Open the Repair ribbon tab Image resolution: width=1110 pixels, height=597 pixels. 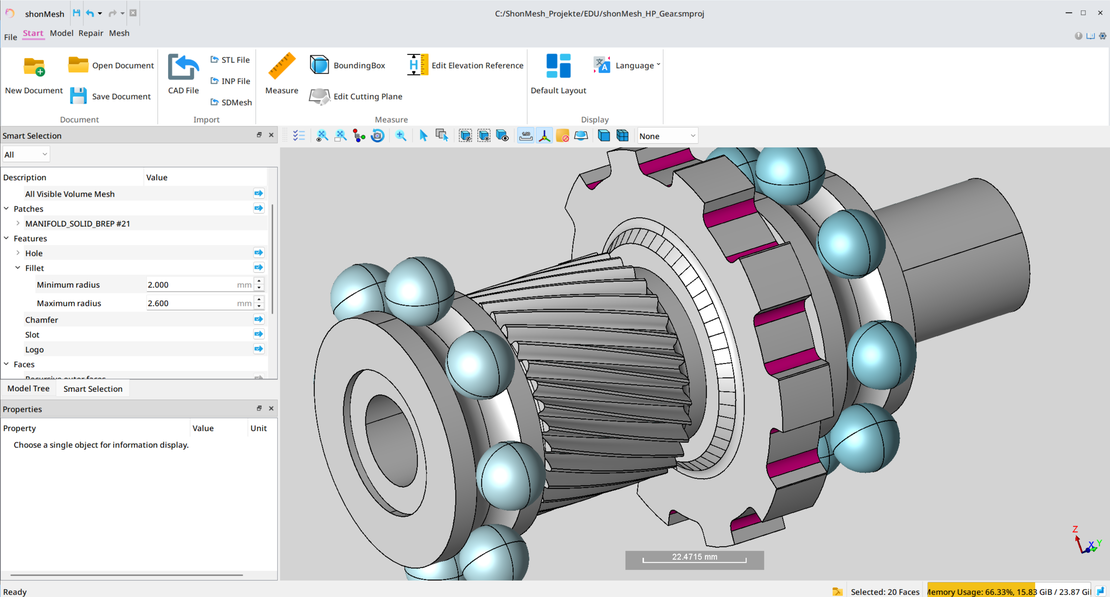tap(91, 33)
